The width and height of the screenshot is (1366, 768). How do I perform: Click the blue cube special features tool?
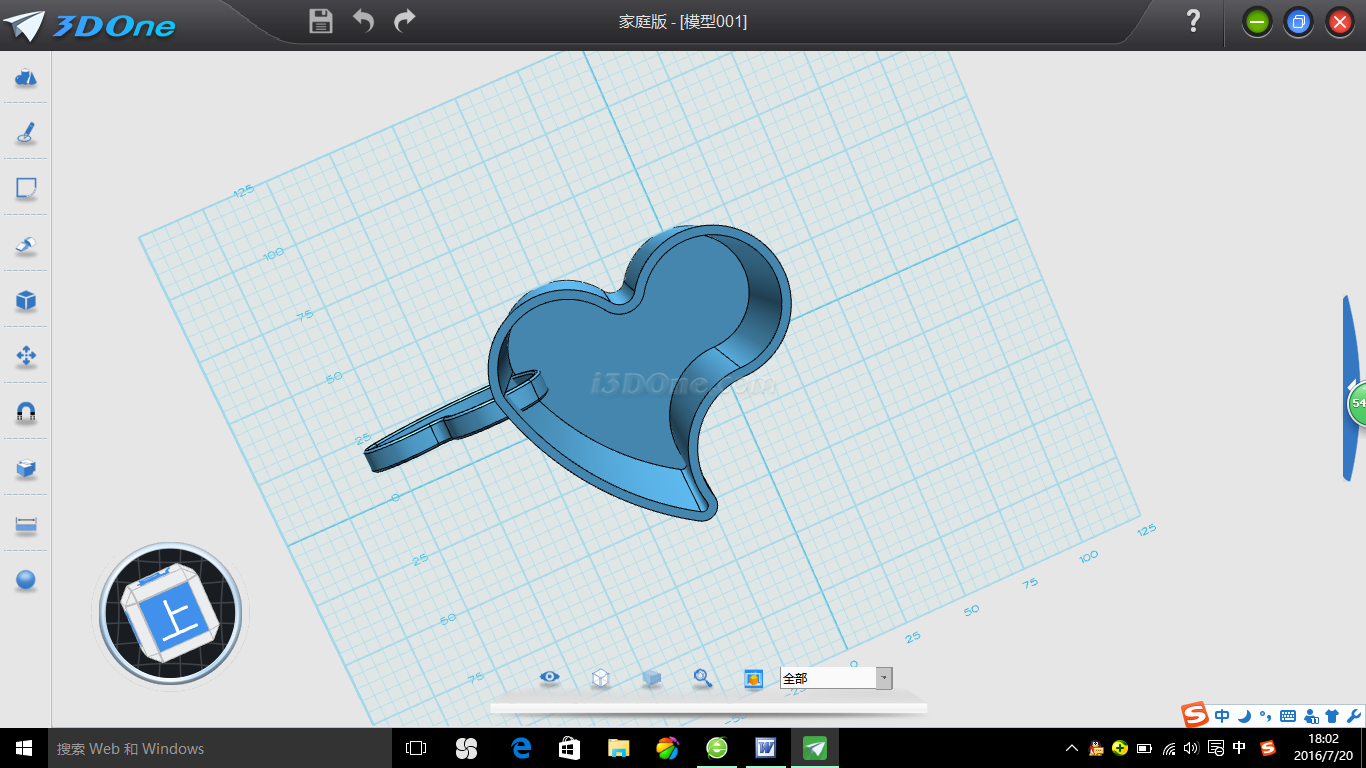[x=26, y=300]
